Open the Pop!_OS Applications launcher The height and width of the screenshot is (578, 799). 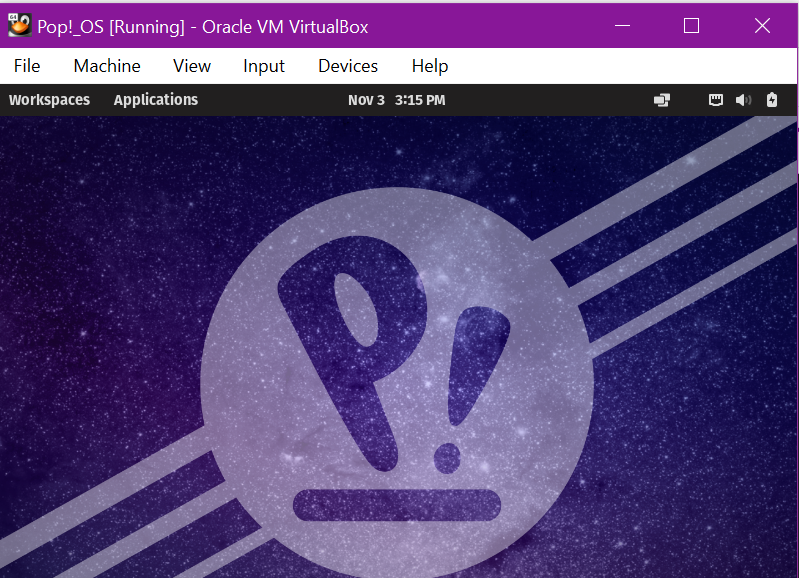click(x=155, y=100)
